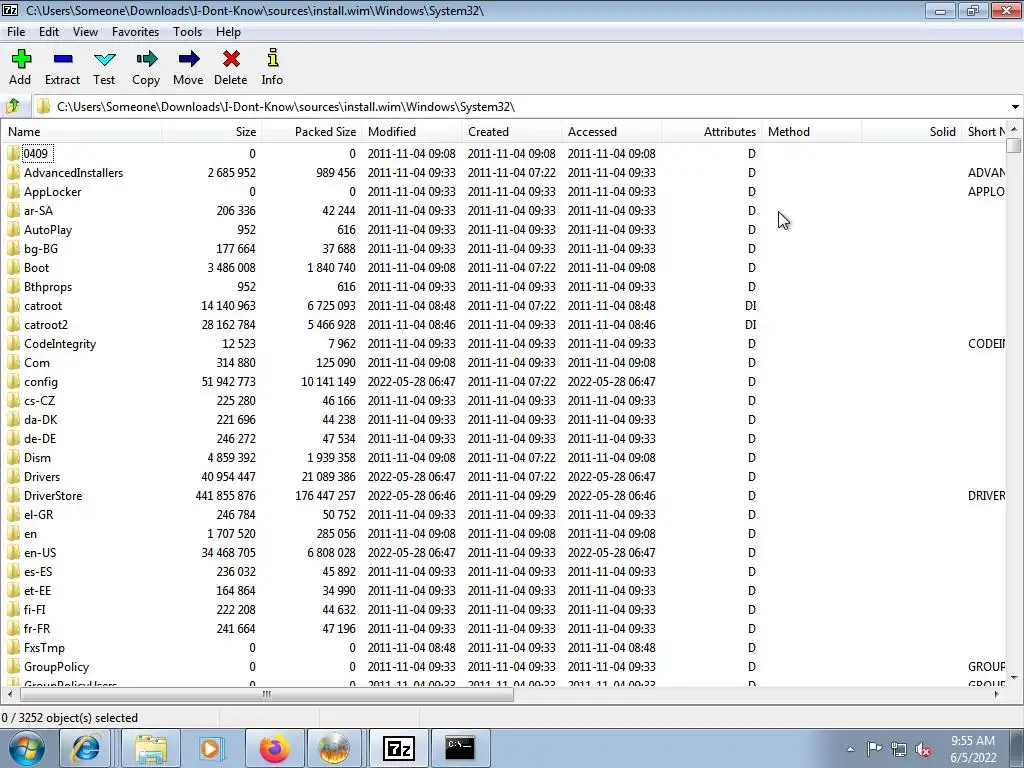Select the GroupPolicy folder icon

click(13, 666)
